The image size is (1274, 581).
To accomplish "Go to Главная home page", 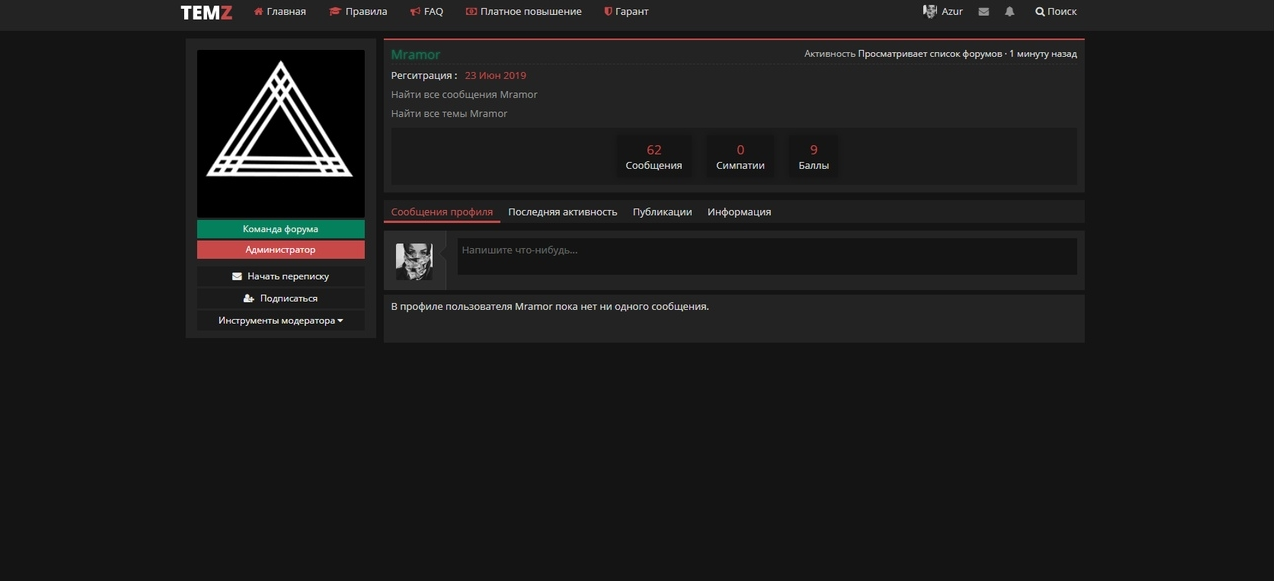I will click(x=280, y=12).
